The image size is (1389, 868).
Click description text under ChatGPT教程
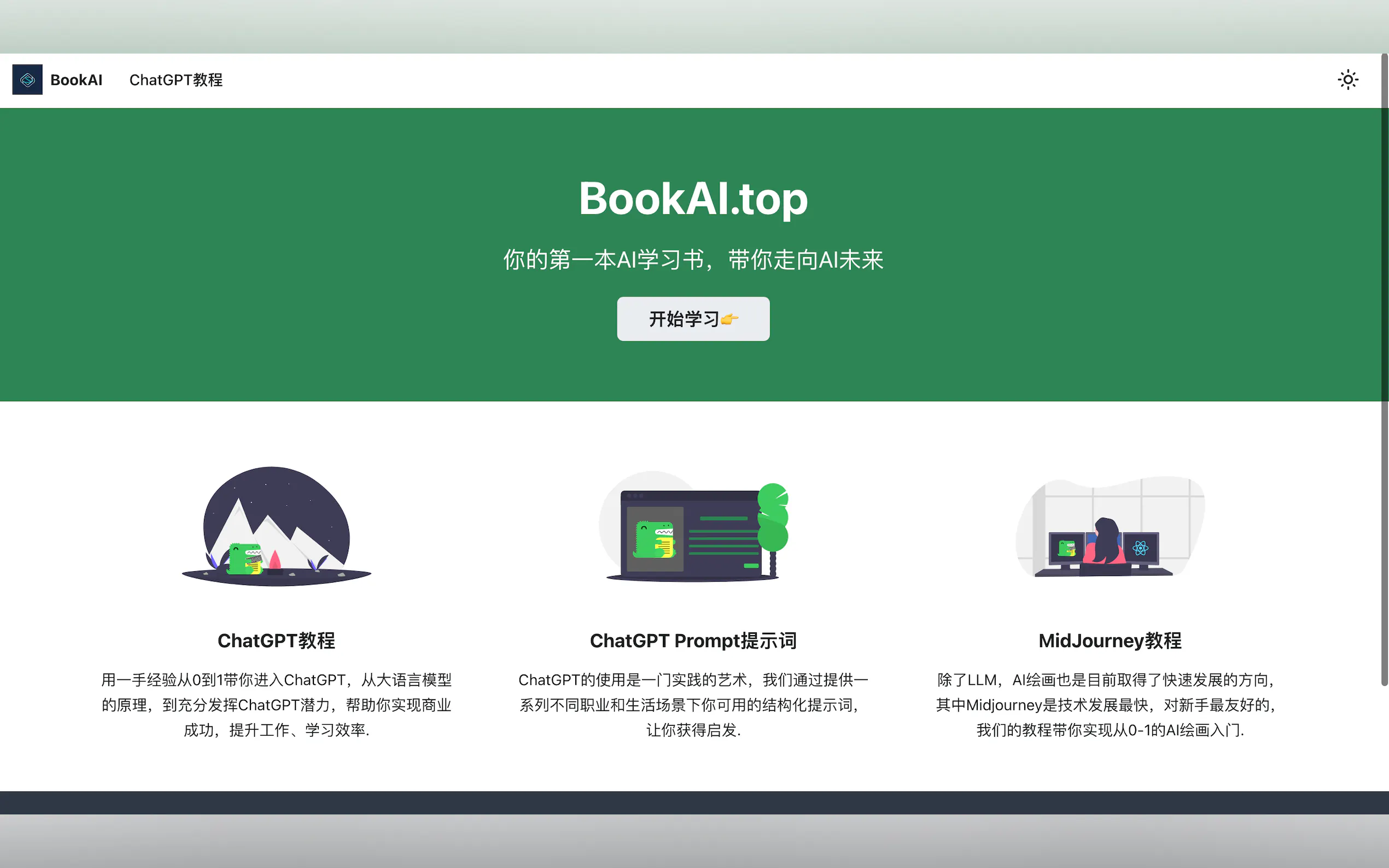276,705
